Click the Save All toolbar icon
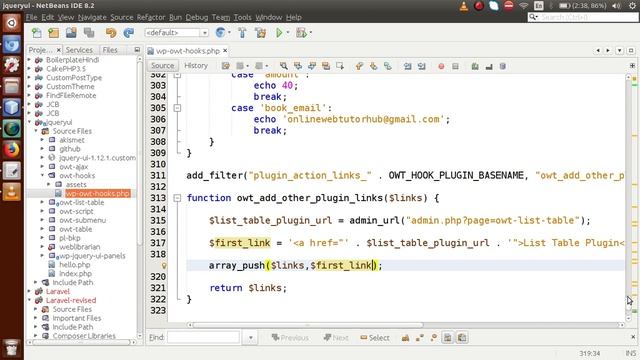The height and width of the screenshot is (360, 640). (89, 33)
